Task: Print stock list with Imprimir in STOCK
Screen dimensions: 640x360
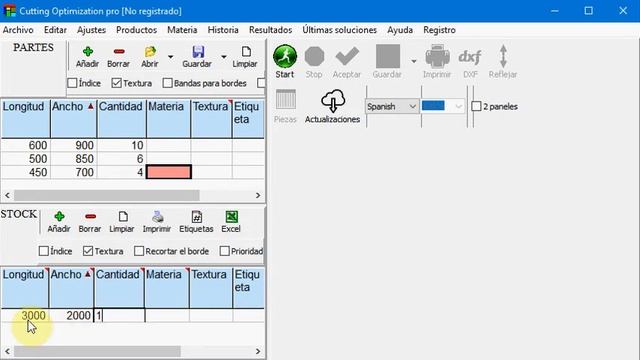Action: [x=157, y=222]
